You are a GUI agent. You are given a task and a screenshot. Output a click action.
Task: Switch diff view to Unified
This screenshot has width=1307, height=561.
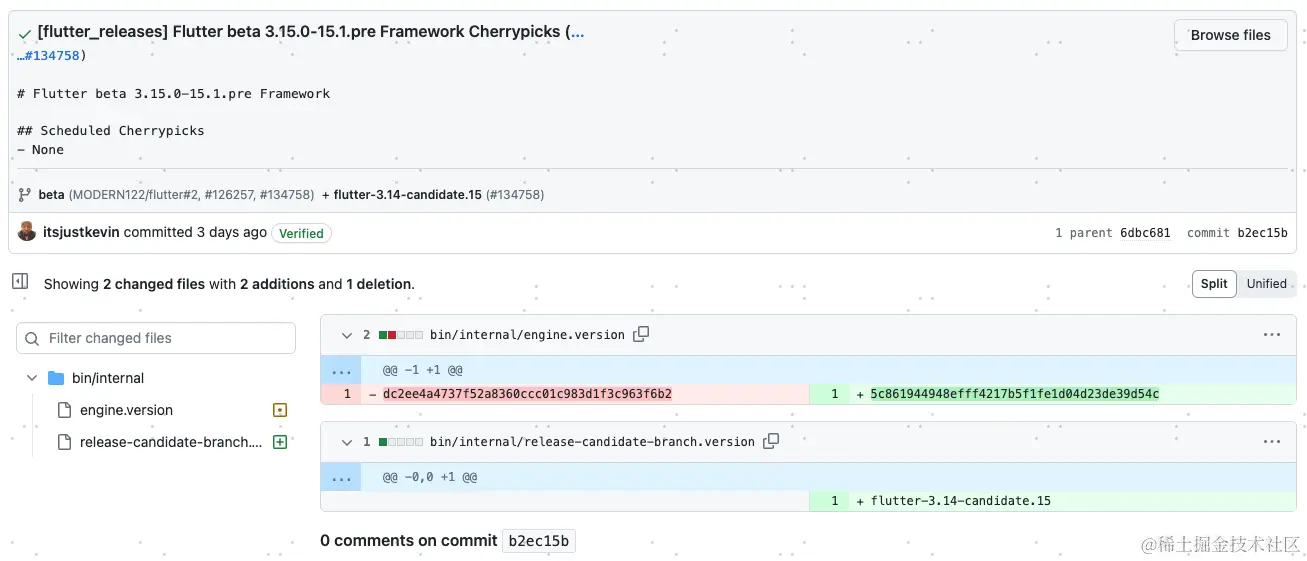point(1266,284)
